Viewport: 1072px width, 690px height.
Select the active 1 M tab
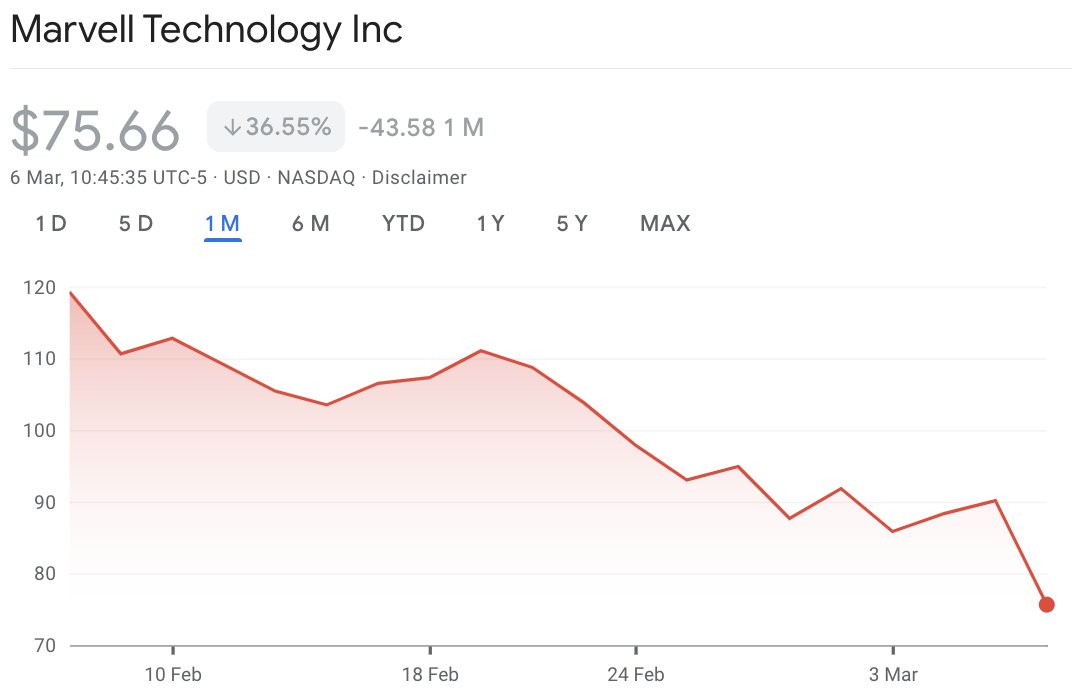point(223,224)
